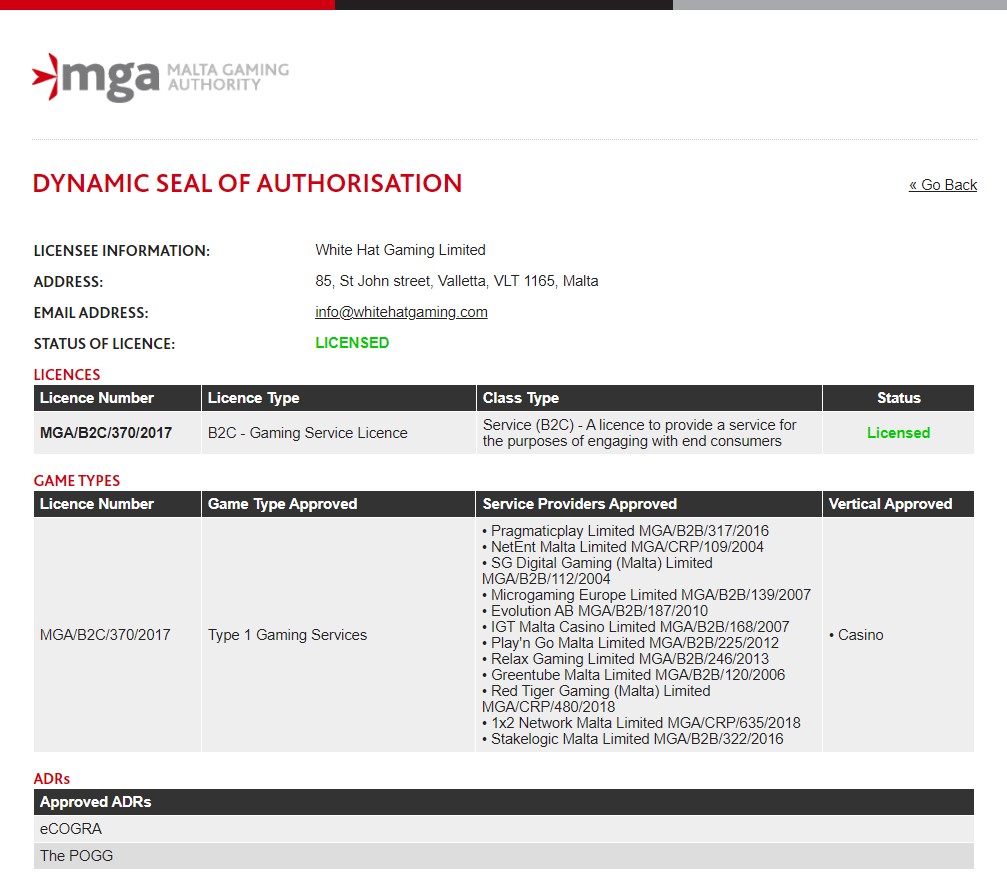Click the 'Dynamic Seal of Authorisation' heading

click(247, 184)
